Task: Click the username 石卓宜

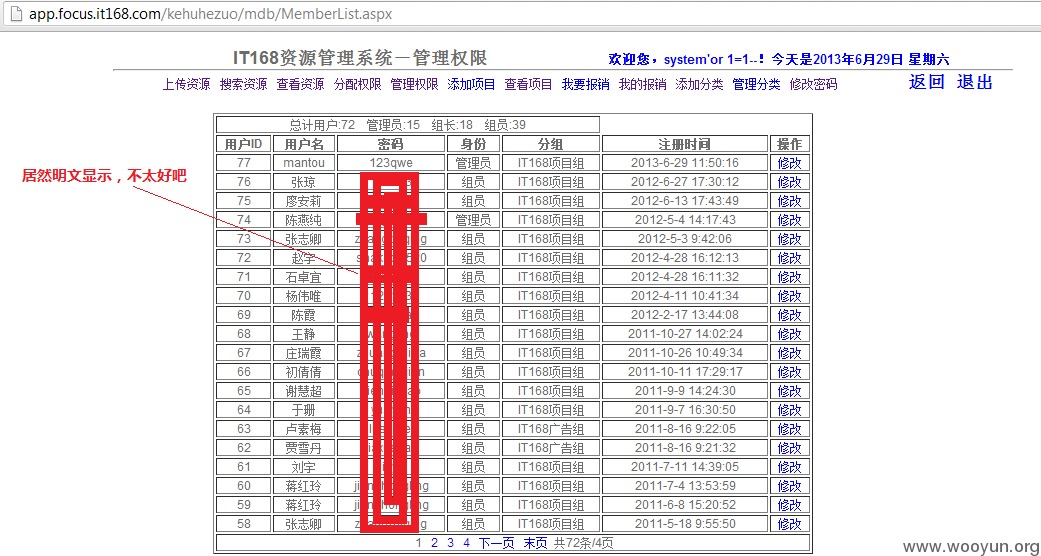Action: (304, 277)
